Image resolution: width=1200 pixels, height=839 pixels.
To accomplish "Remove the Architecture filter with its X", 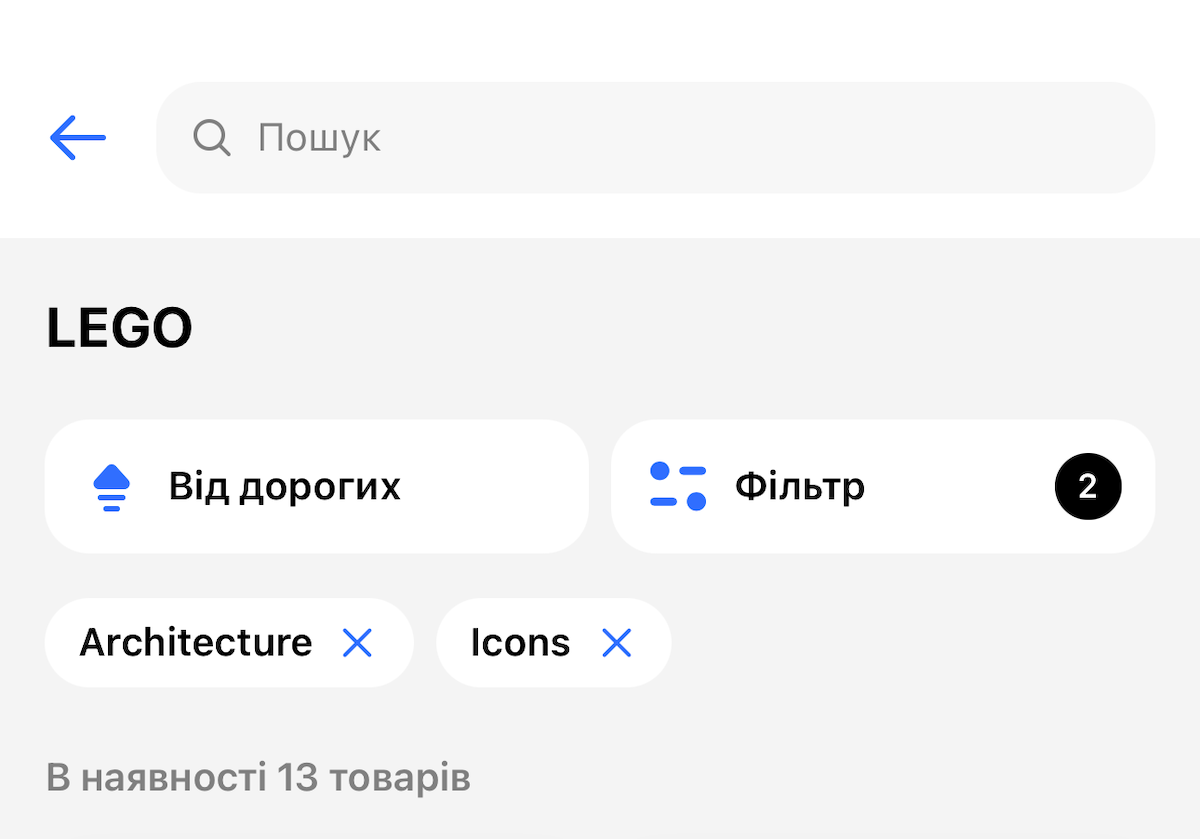I will 357,643.
